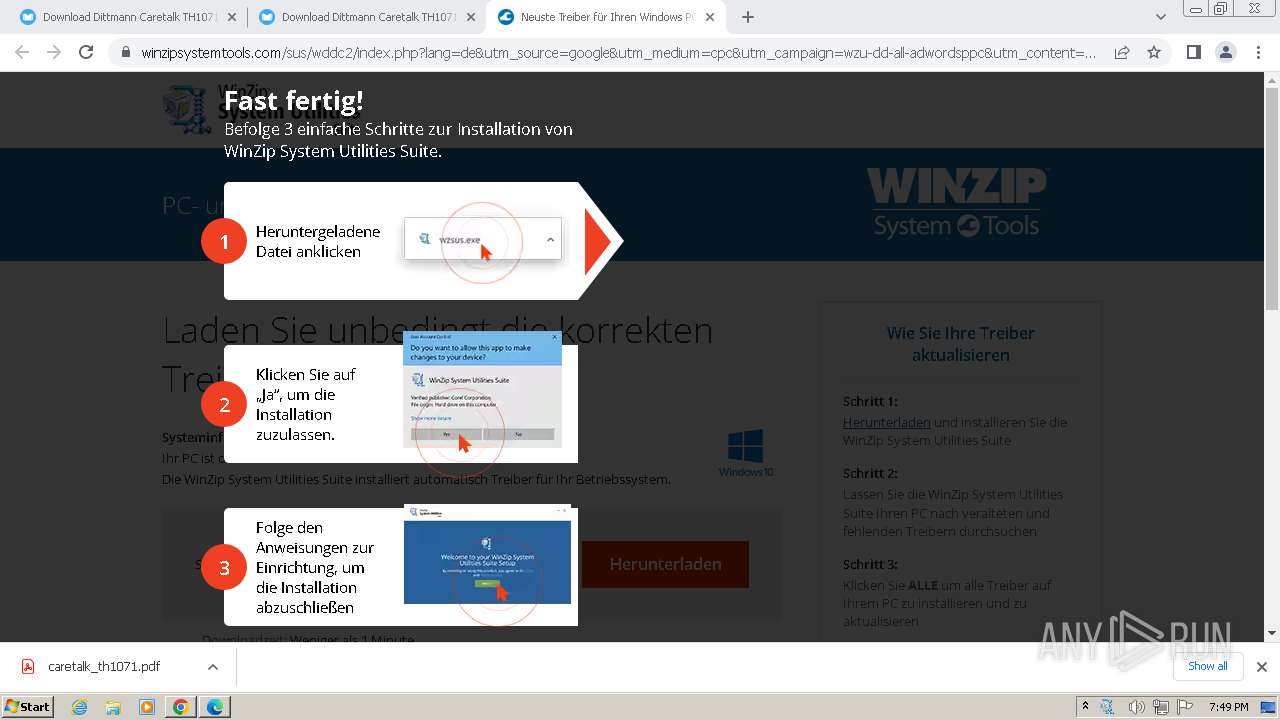Open the Chrome three-dot menu

click(x=1257, y=52)
